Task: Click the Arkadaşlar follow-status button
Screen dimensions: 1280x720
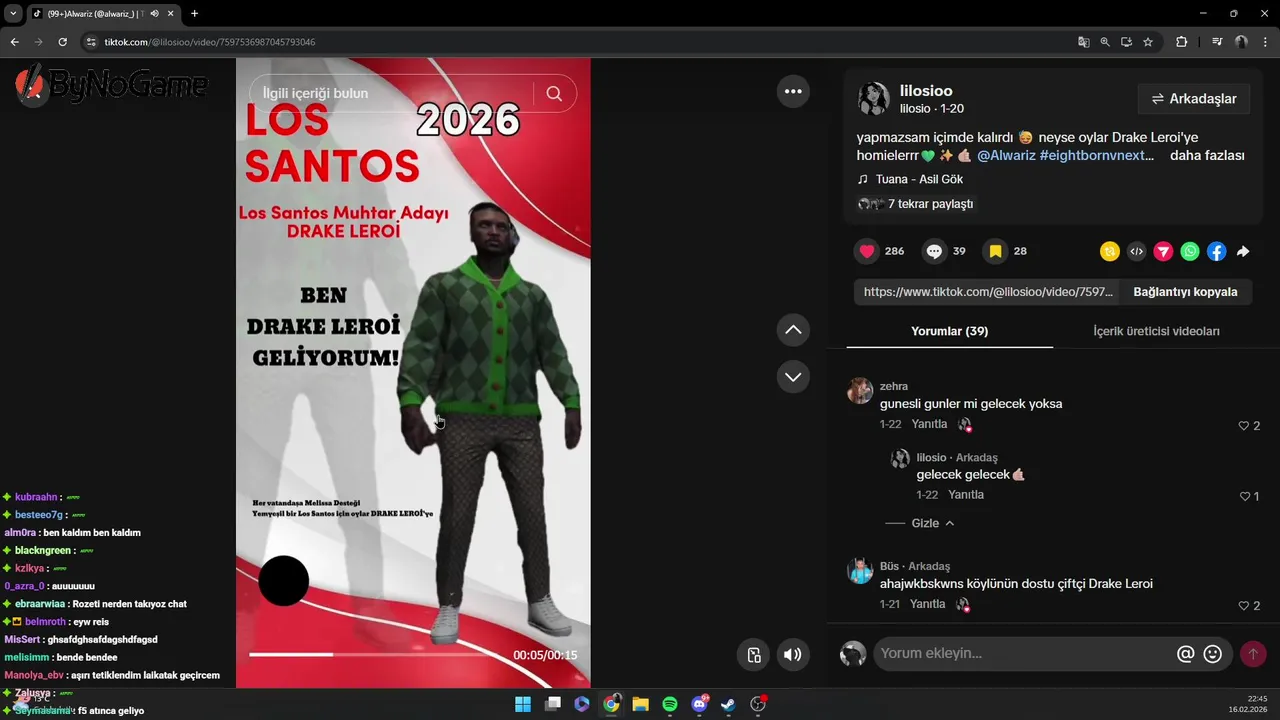Action: 1194,99
